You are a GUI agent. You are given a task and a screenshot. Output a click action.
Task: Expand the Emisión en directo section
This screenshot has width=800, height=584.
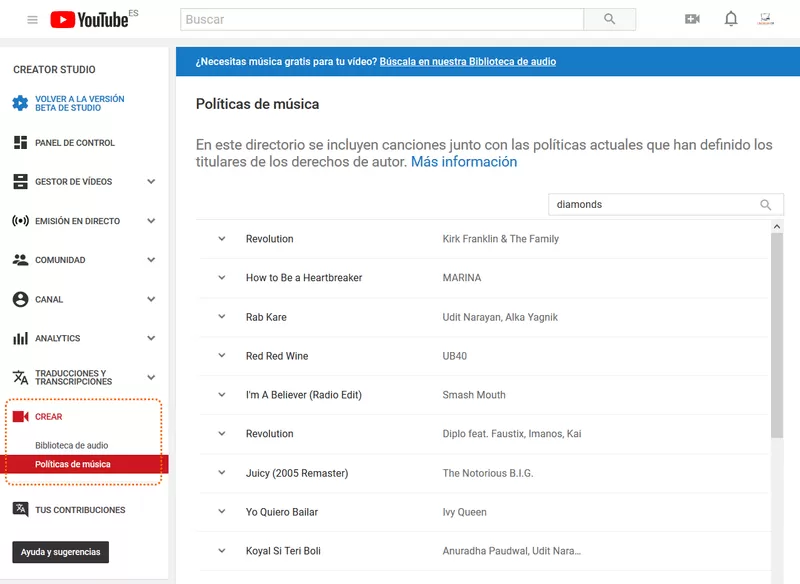tap(151, 221)
